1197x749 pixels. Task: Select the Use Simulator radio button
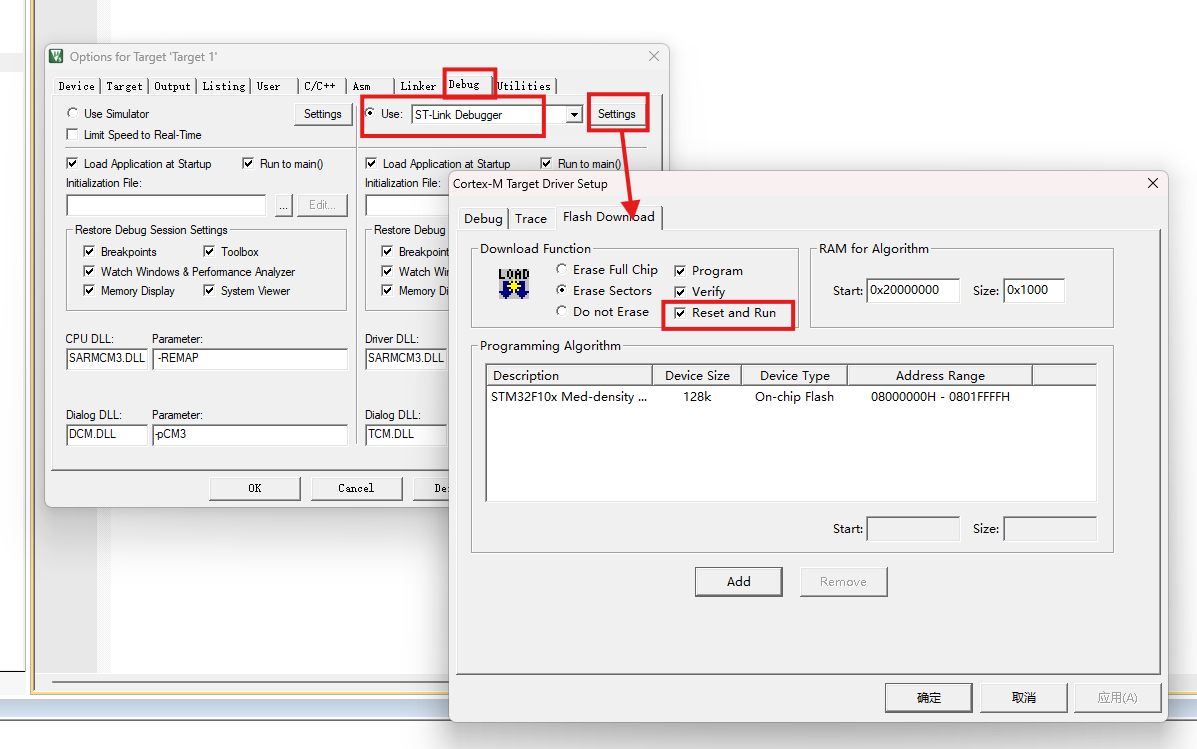click(72, 114)
